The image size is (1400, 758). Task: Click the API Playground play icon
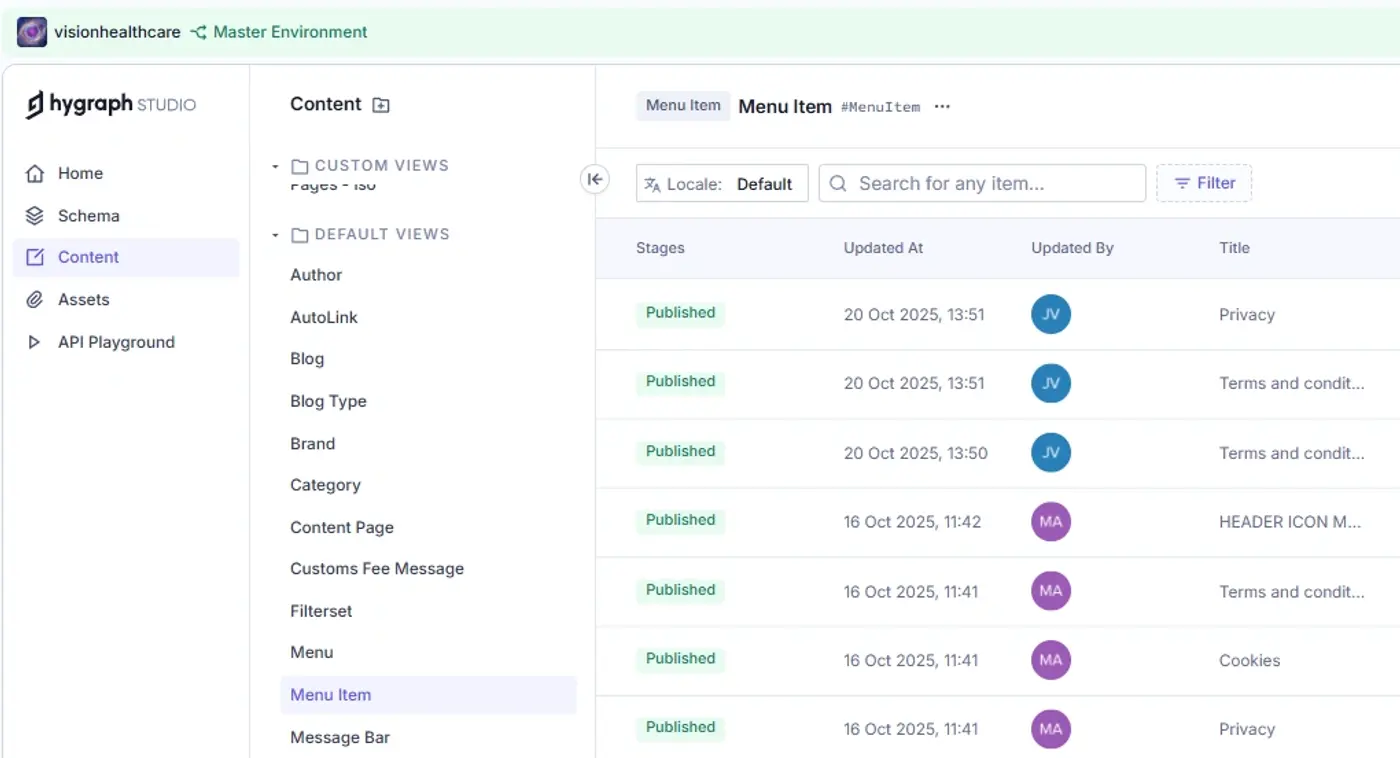coord(35,342)
